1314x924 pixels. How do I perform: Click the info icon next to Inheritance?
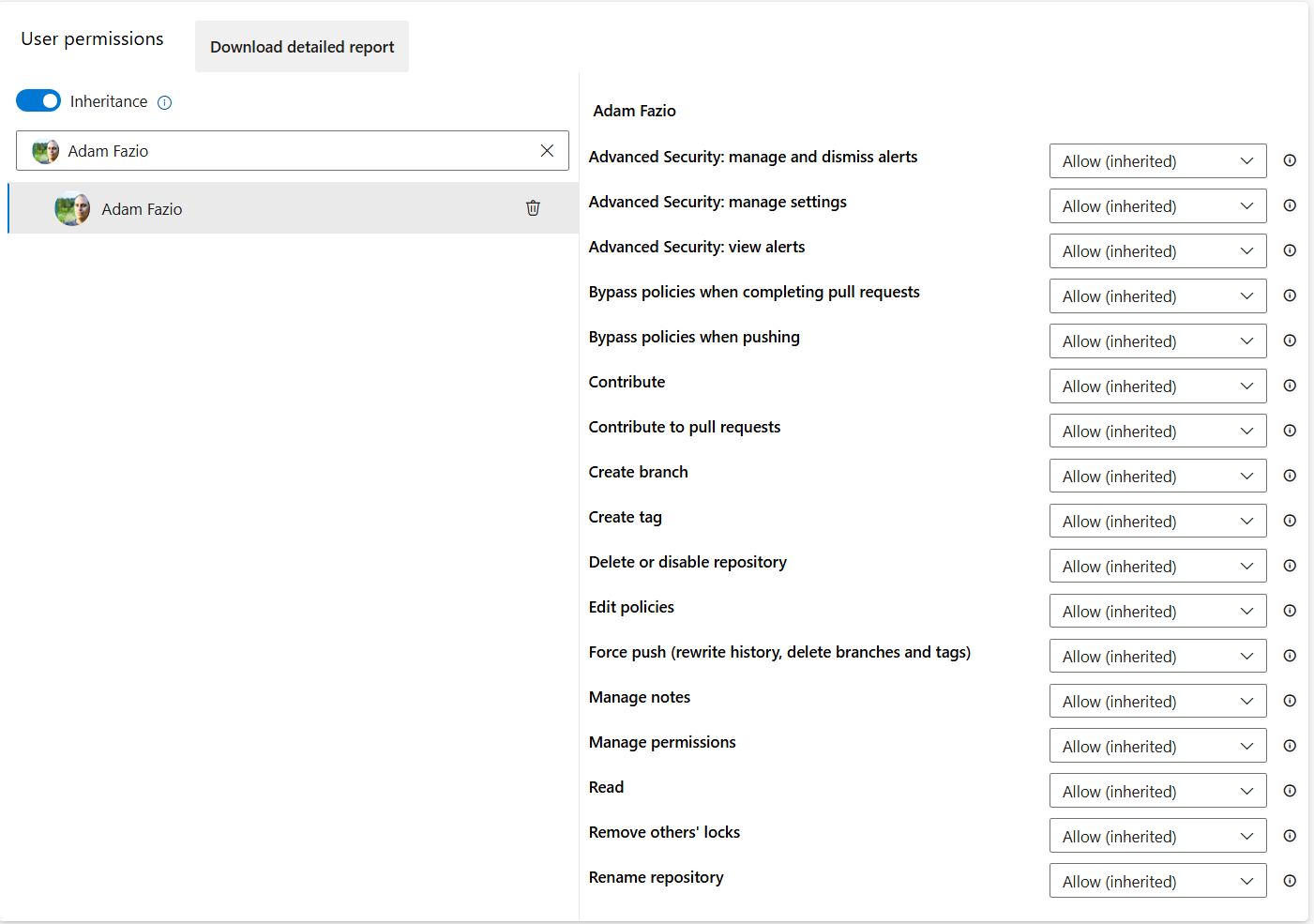point(165,102)
